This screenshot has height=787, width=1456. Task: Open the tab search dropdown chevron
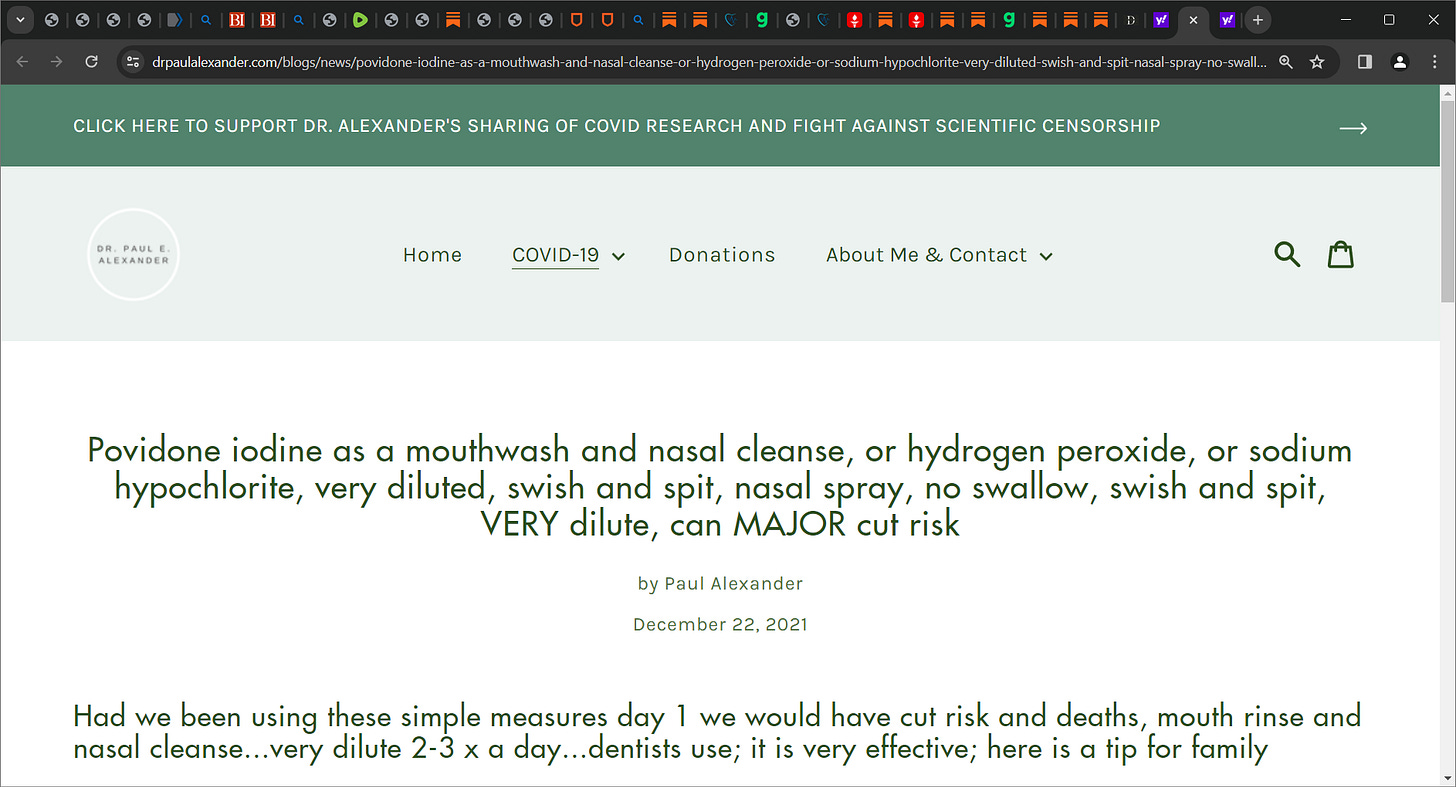(x=21, y=20)
